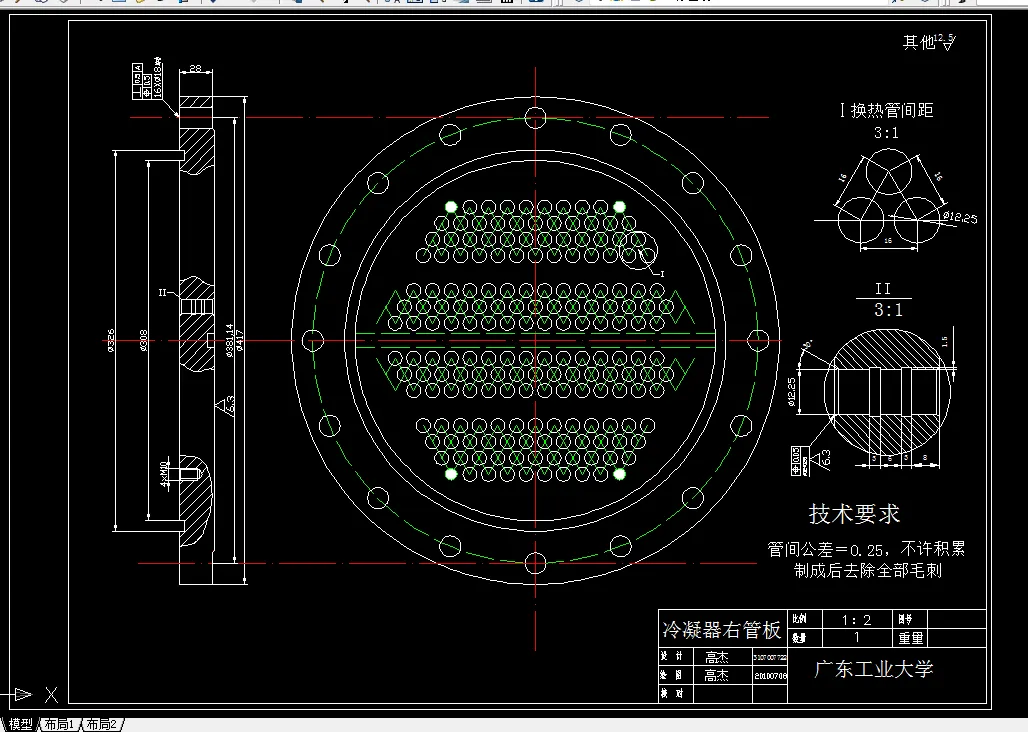This screenshot has height=732, width=1028.
Task: Open the 布局1 layout tab
Action: pos(59,723)
